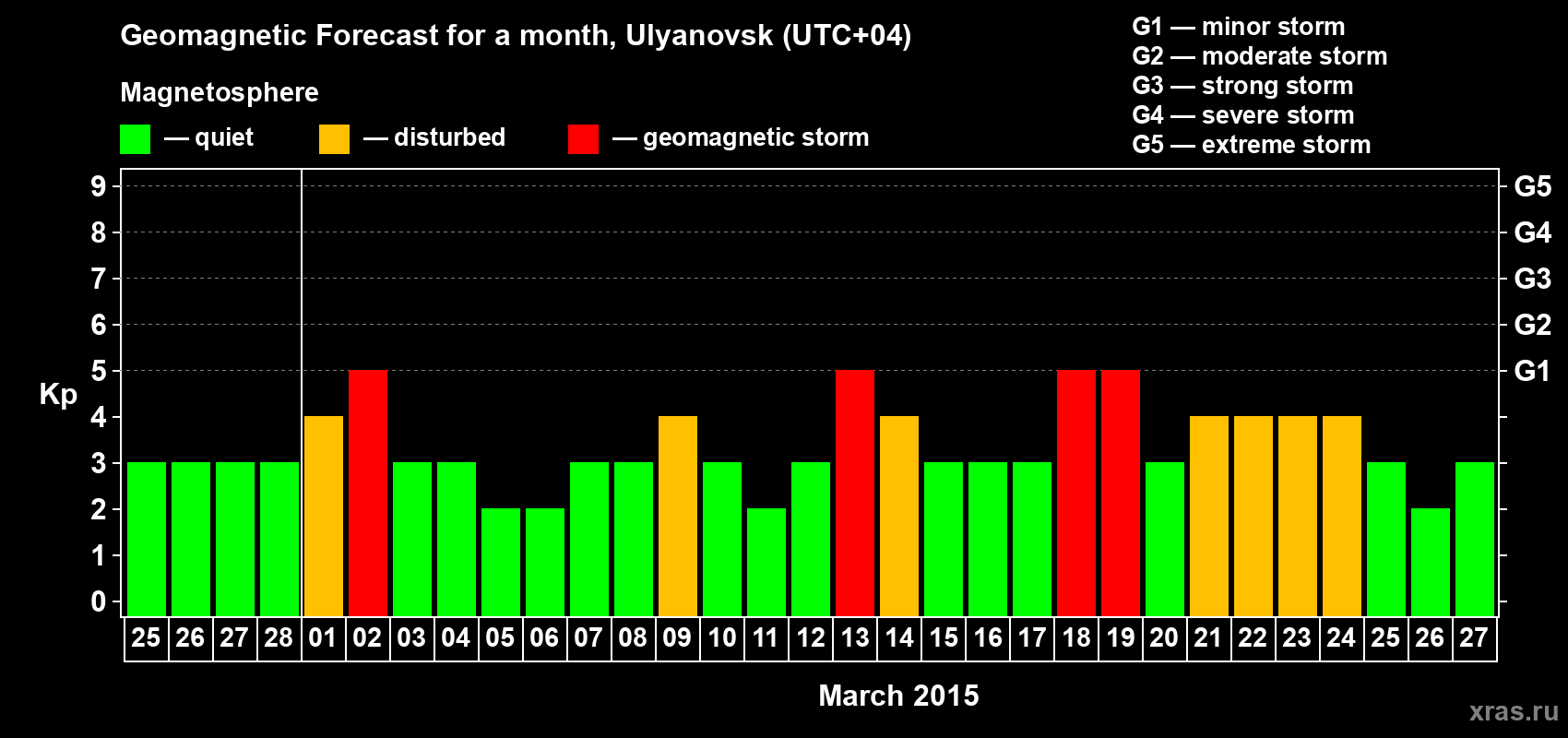Click the 'G3 — strong storm' legend line
1568x738 pixels.
pos(1242,86)
